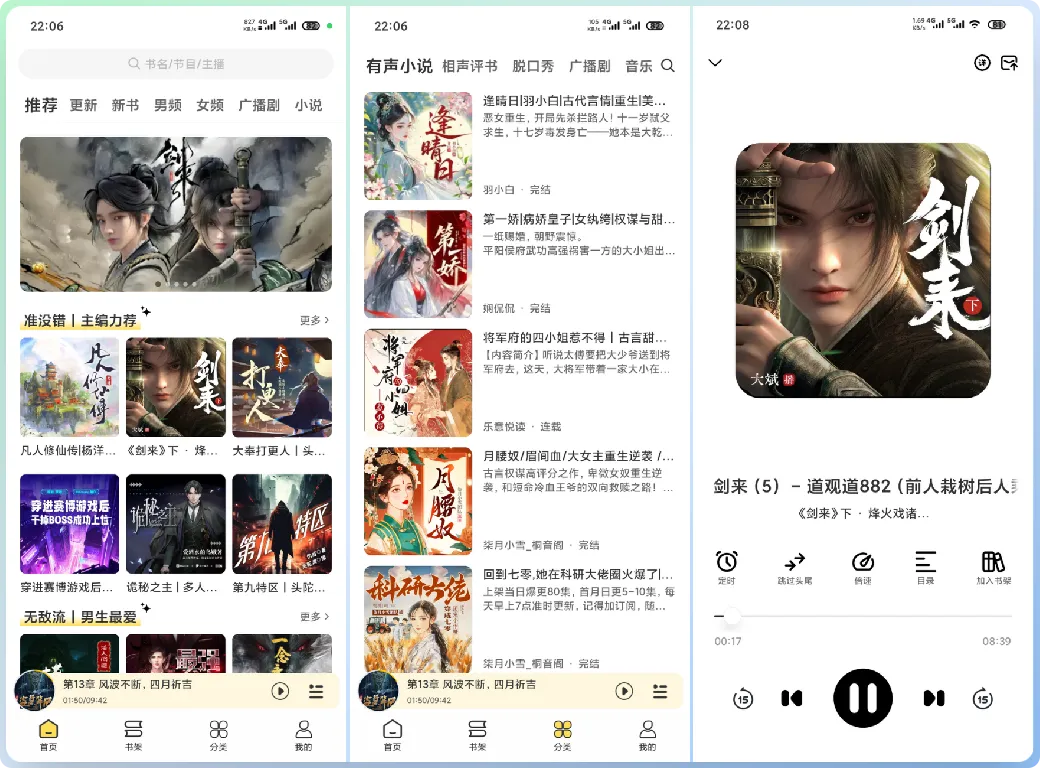Switch to the 音乐 category tab
Screen dimensions: 1040x768
[639, 66]
